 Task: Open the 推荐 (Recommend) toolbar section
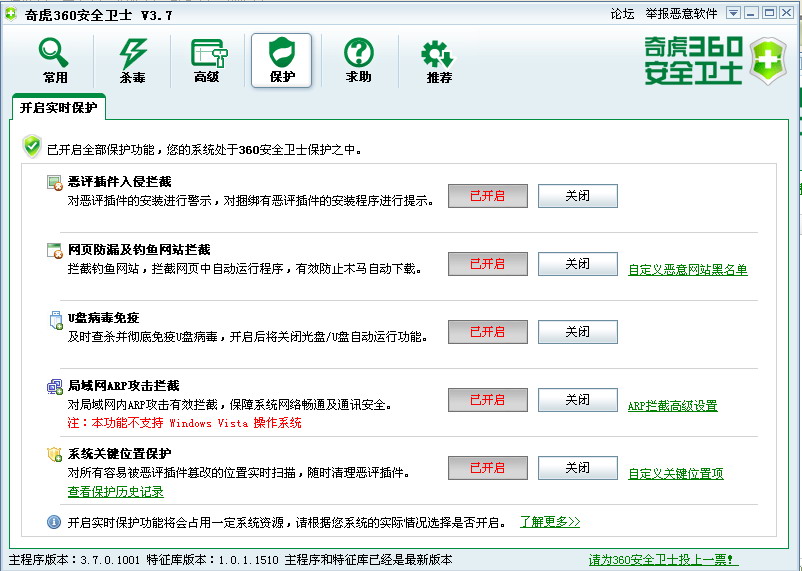click(x=438, y=60)
